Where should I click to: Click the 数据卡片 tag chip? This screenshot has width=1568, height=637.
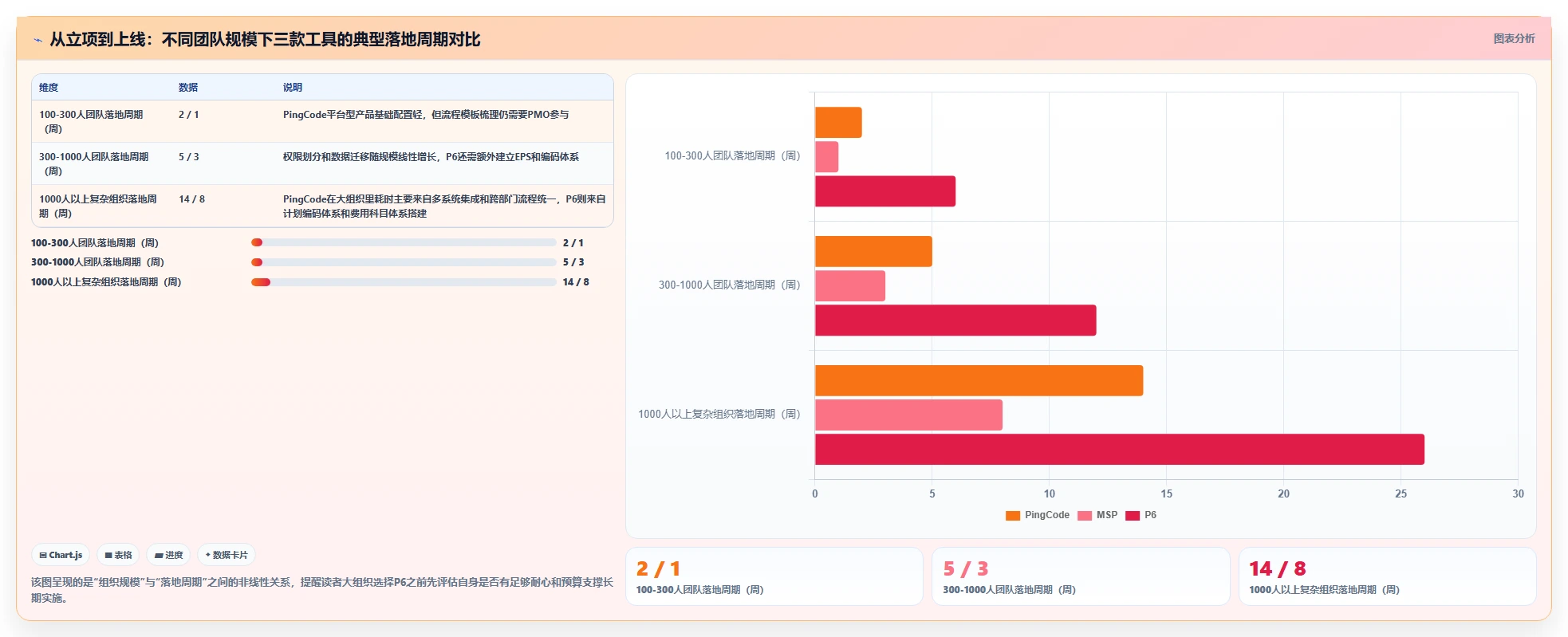227,555
